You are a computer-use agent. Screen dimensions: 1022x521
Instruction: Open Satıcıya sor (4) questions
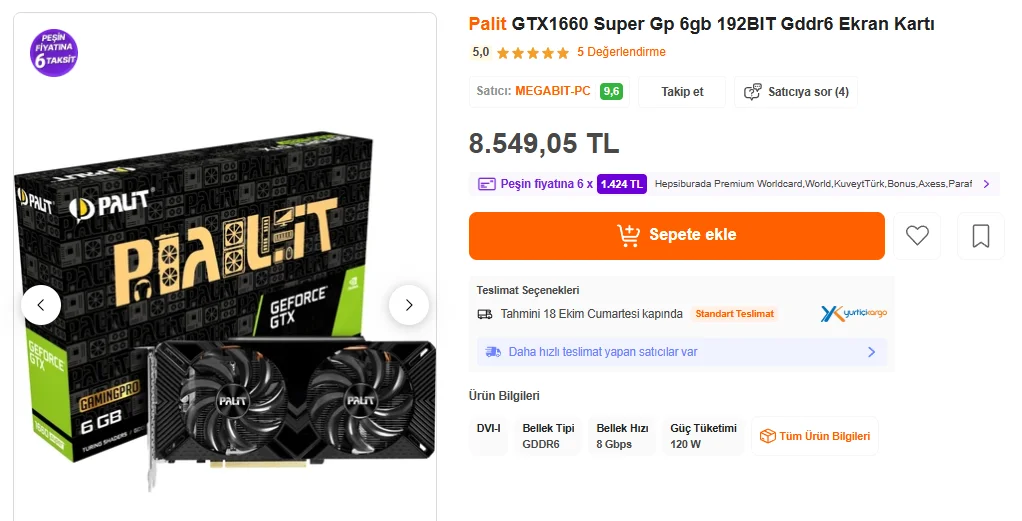796,92
